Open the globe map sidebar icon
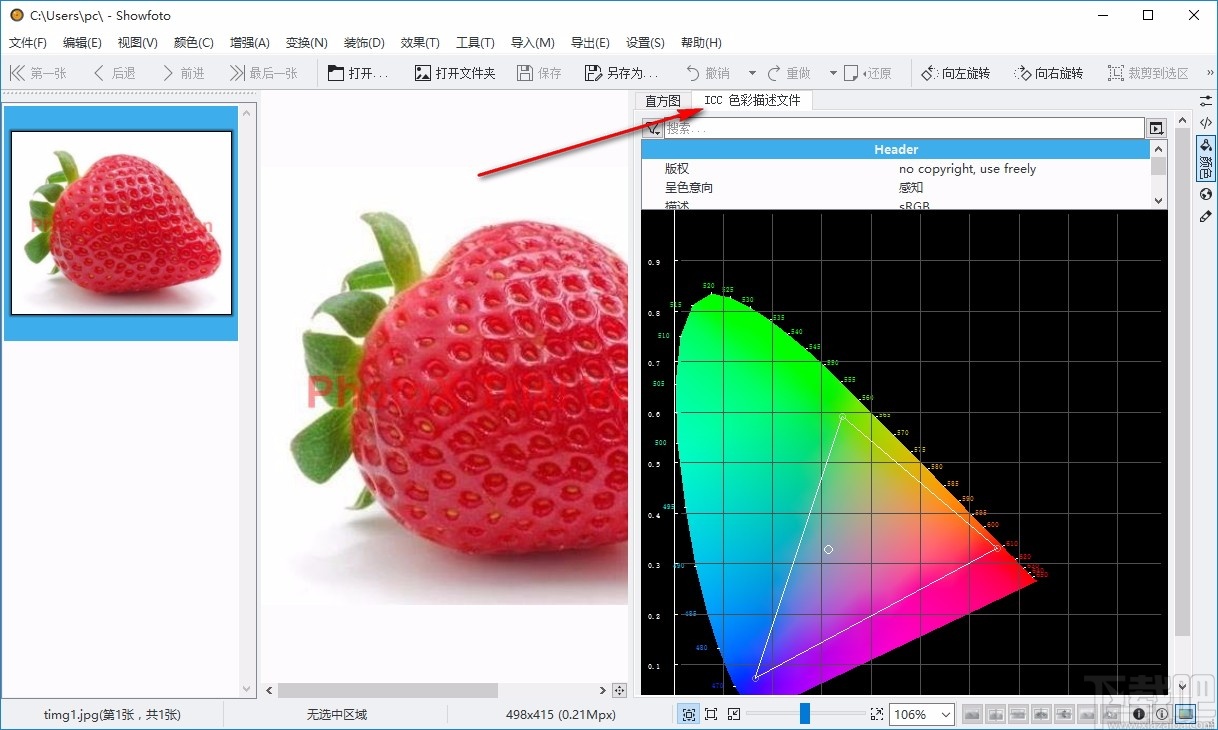The width and height of the screenshot is (1218, 730). tap(1206, 194)
